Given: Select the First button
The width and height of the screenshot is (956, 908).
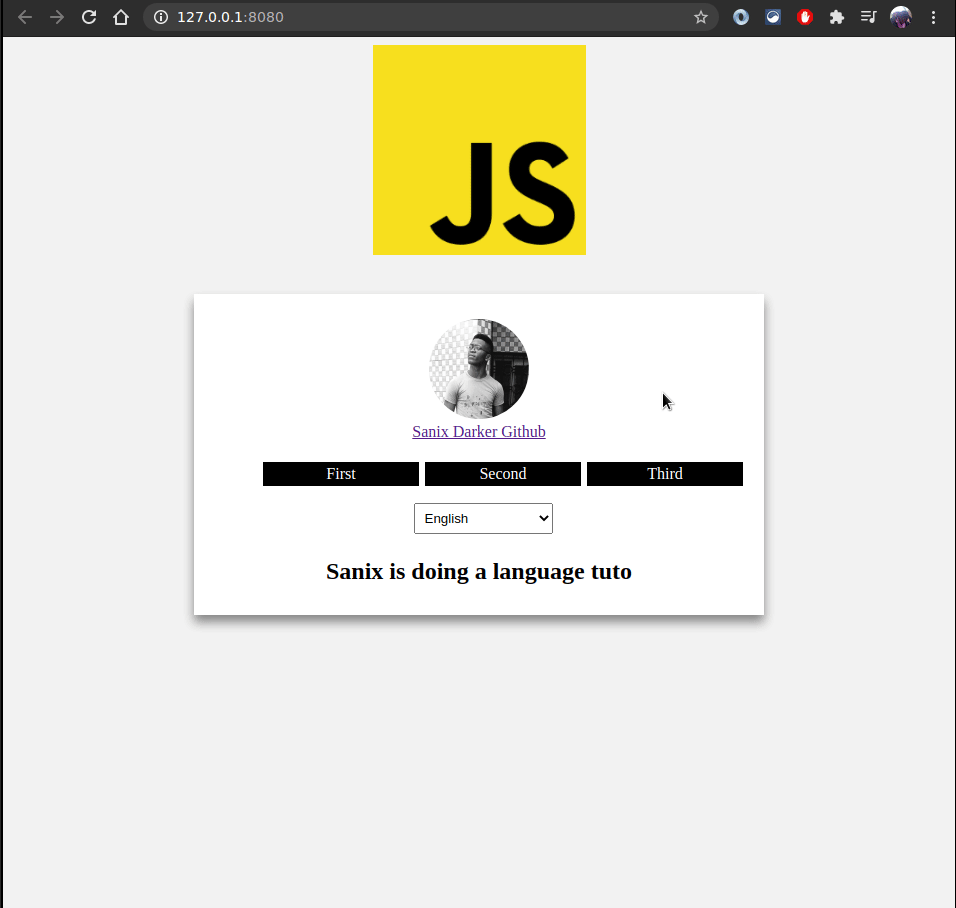Looking at the screenshot, I should tap(341, 474).
